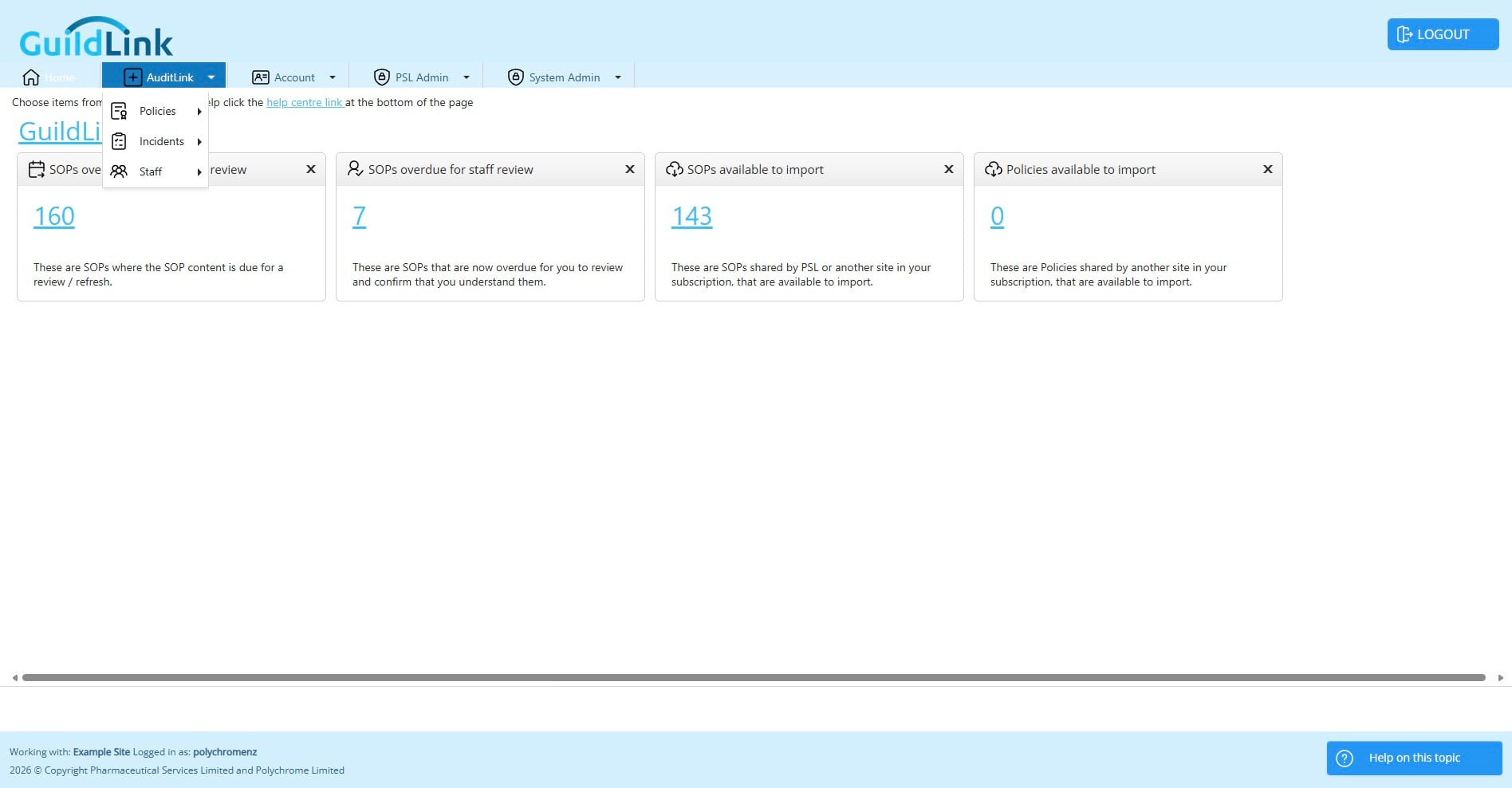
Task: Follow the help centre link
Action: coord(304,102)
